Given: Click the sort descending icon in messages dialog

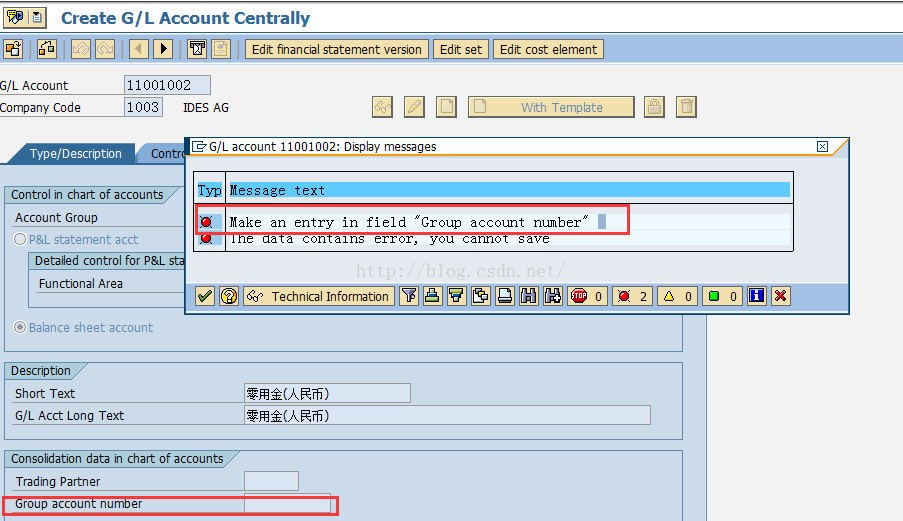Looking at the screenshot, I should coord(457,296).
